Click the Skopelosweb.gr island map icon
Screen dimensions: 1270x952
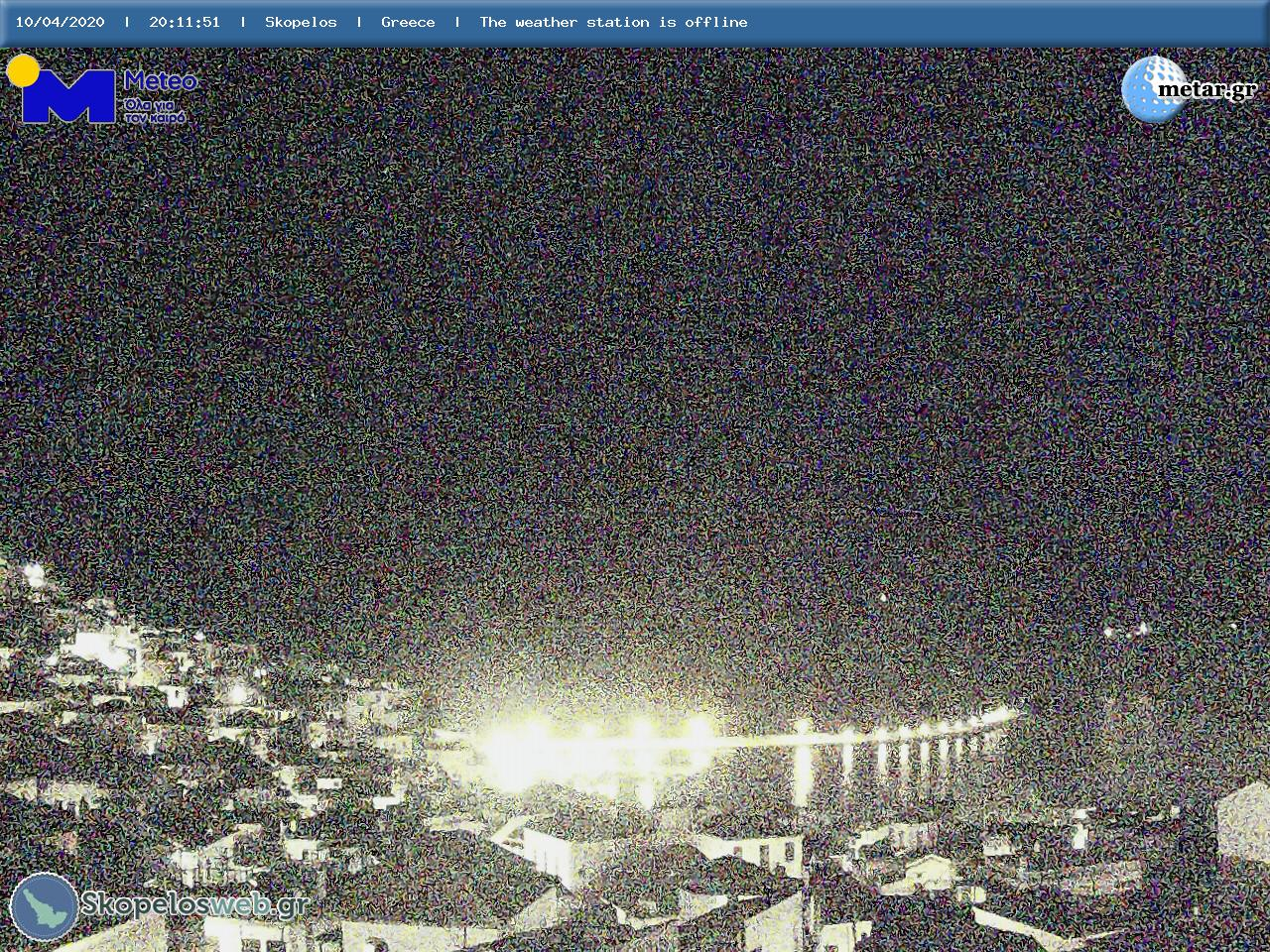coord(44,907)
